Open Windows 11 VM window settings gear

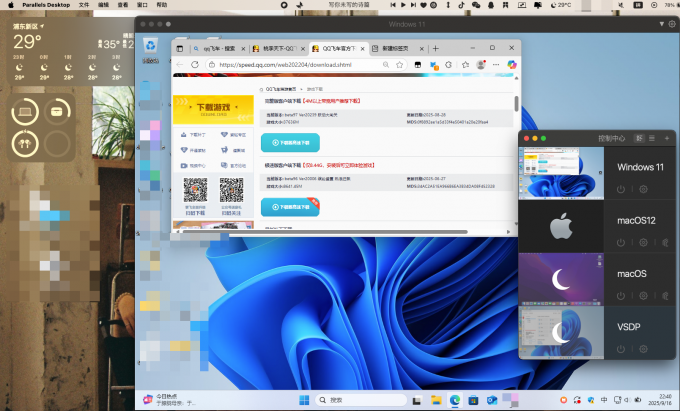point(672,24)
